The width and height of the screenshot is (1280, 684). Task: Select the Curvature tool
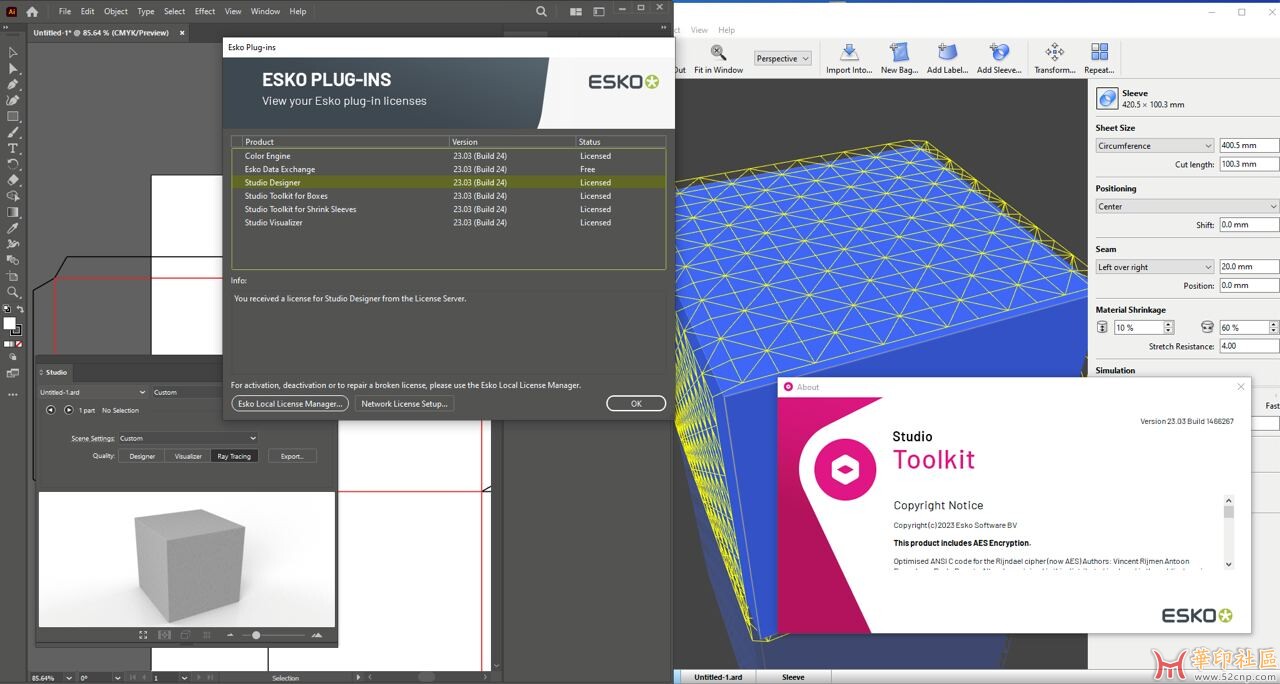point(13,100)
